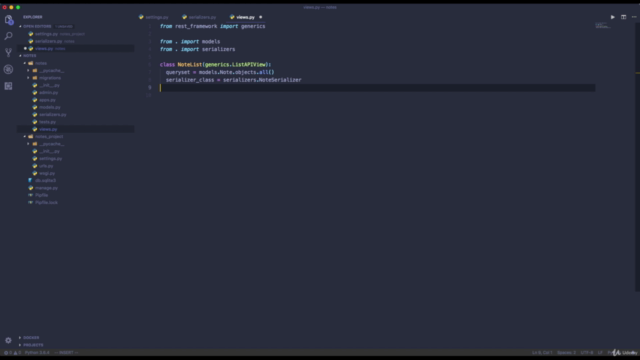Click the NoteList class name in code
Viewport: 640px width, 360px height.
point(190,64)
